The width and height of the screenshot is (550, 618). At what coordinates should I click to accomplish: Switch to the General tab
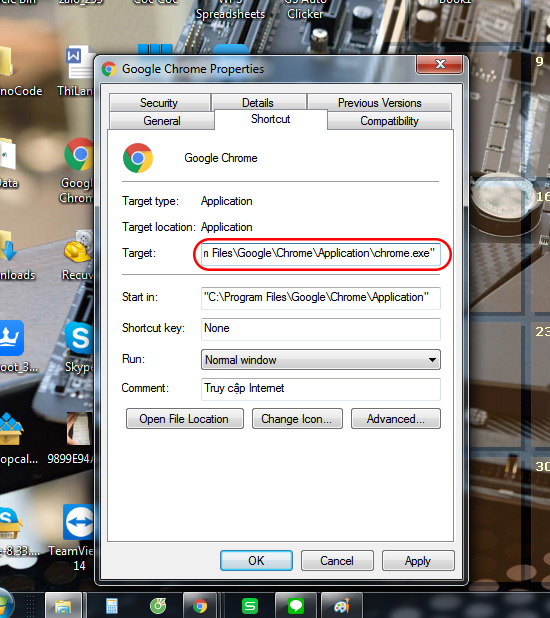(162, 121)
